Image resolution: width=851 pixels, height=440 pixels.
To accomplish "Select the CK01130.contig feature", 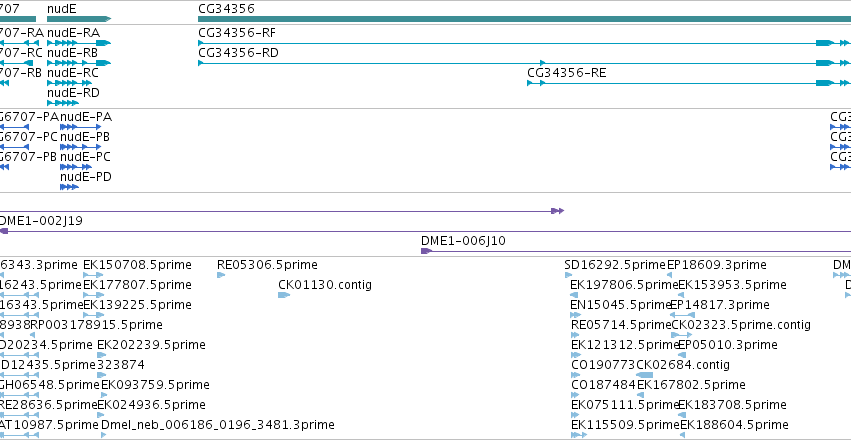I will 284,295.
